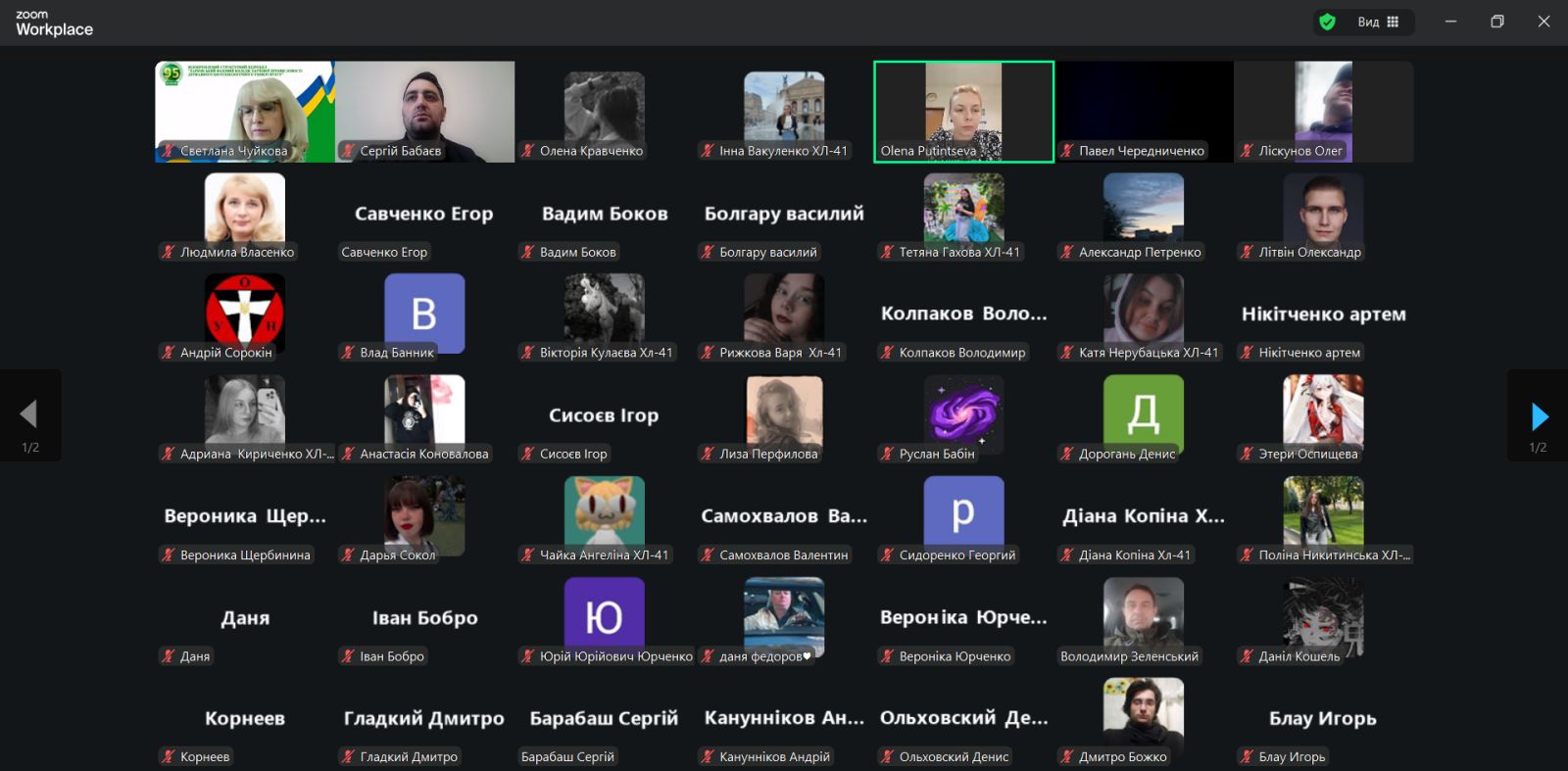The width and height of the screenshot is (1568, 771).
Task: Select the Юрій Юрійович Юрченко avatar
Action: tap(604, 616)
